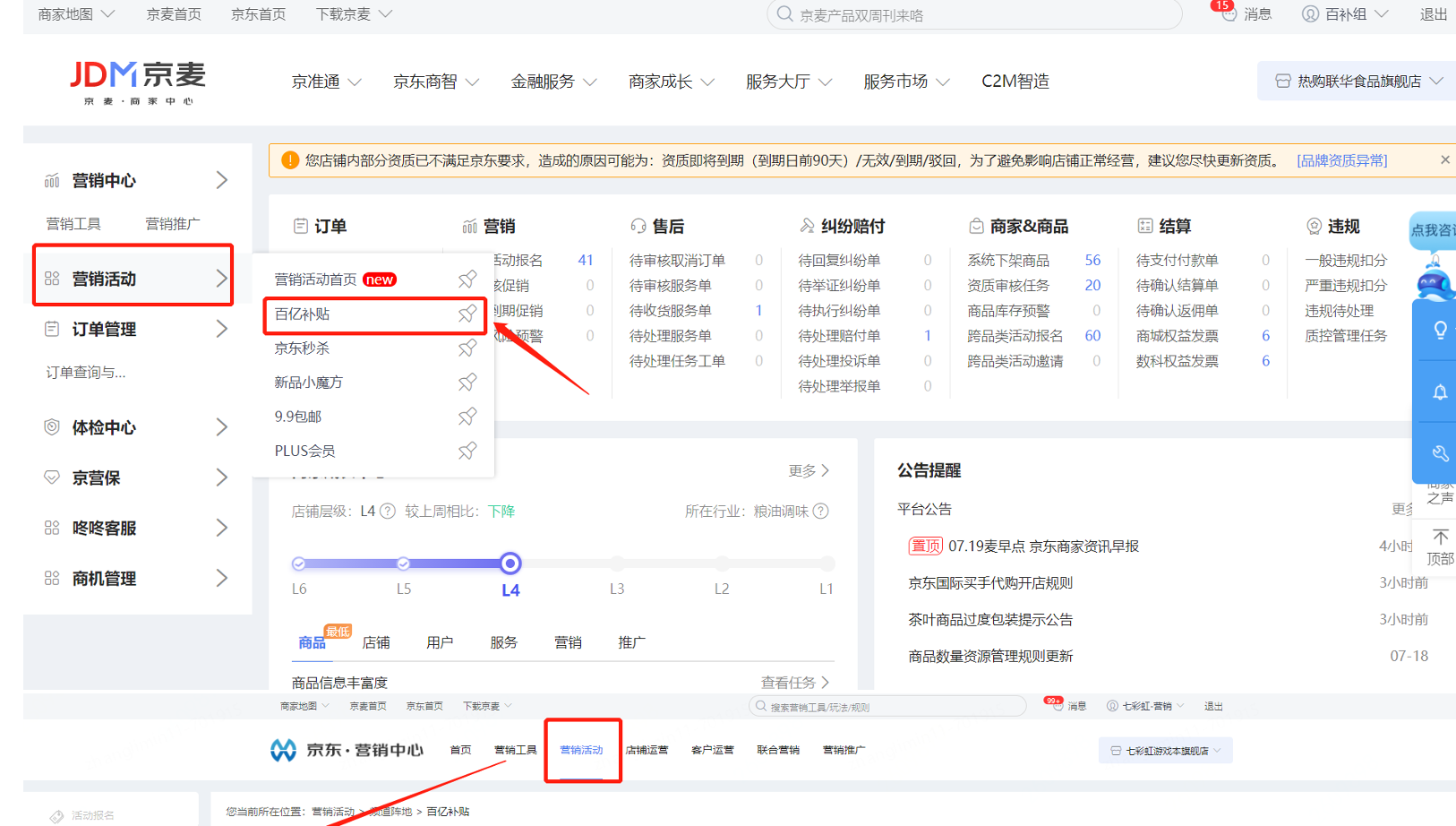The height and width of the screenshot is (826, 1456).
Task: Open the pinned 07.19麦早点 announcement
Action: click(1043, 546)
